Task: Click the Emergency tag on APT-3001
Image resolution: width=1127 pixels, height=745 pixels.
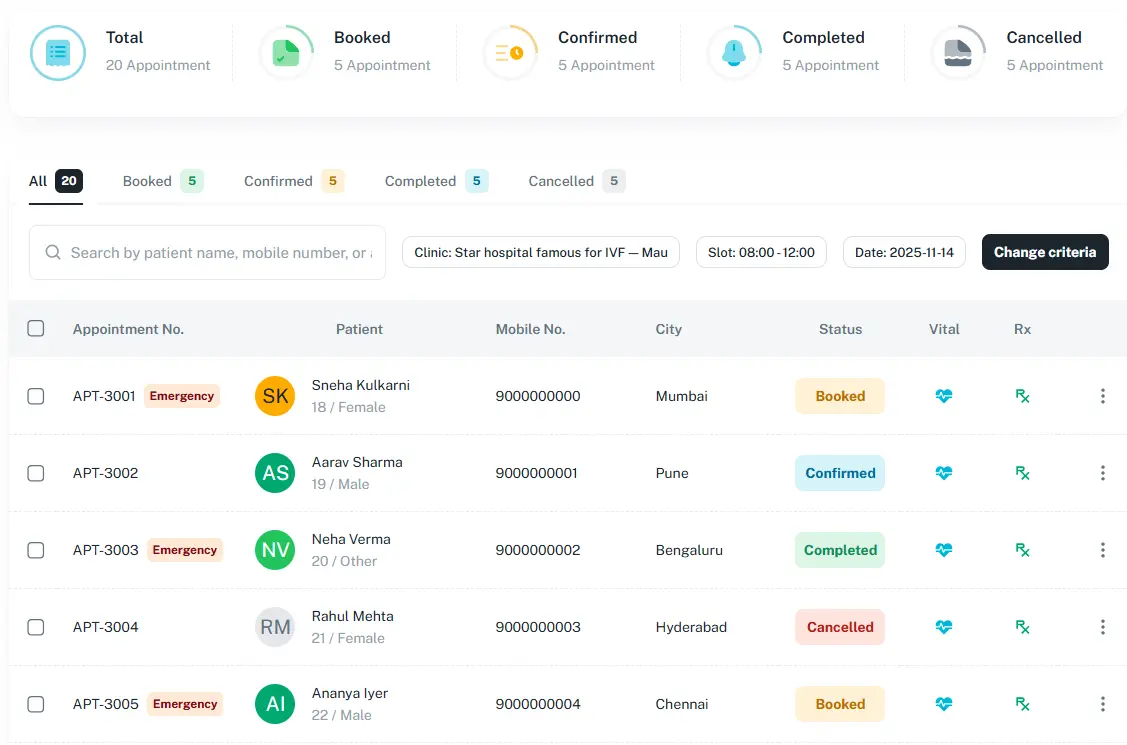Action: pyautogui.click(x=182, y=396)
